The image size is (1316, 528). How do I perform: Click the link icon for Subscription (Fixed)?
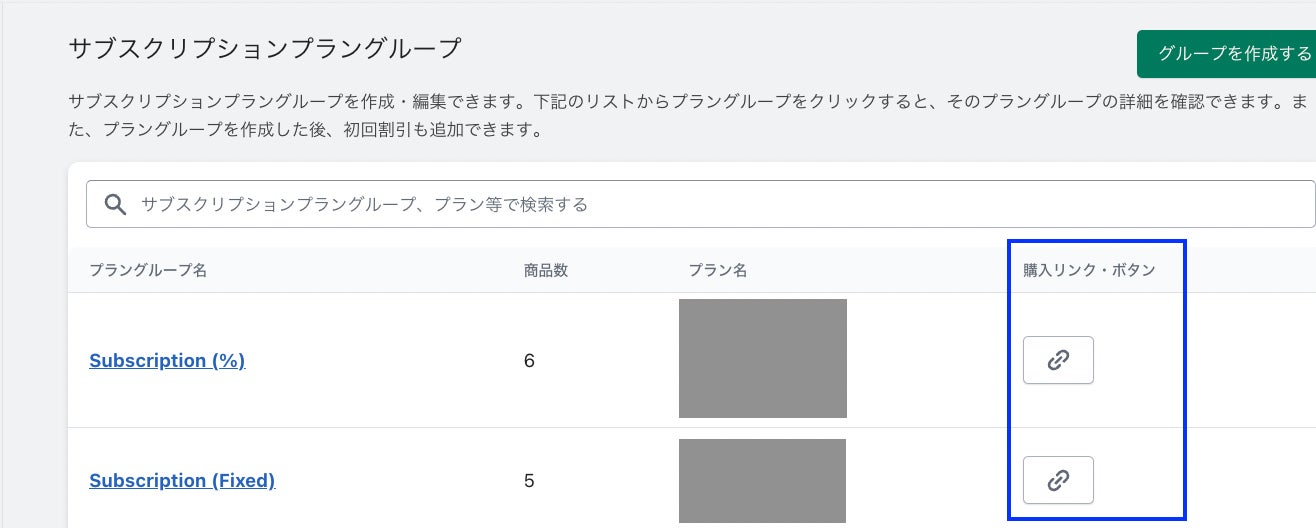(1058, 480)
